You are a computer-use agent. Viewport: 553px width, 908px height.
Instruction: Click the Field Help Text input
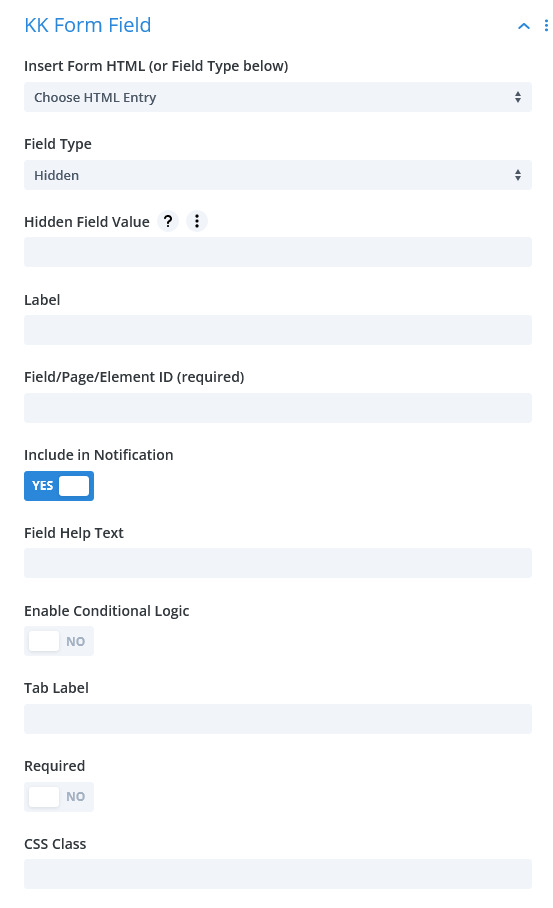278,563
